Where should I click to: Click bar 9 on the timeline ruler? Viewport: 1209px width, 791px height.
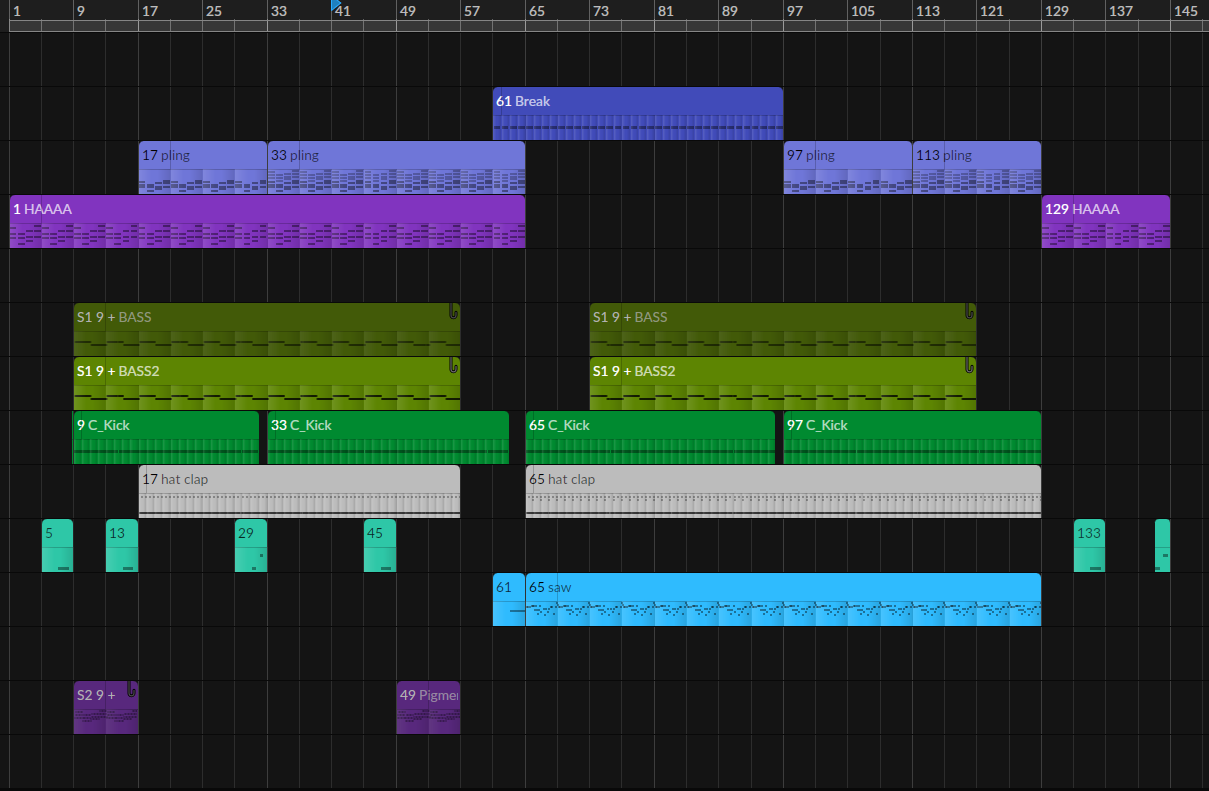click(x=81, y=11)
